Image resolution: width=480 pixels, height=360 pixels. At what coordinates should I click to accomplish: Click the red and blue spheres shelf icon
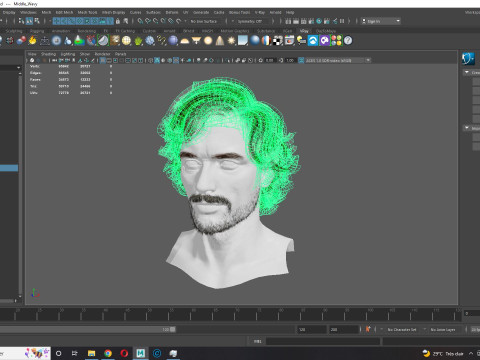pyautogui.click(x=21, y=41)
